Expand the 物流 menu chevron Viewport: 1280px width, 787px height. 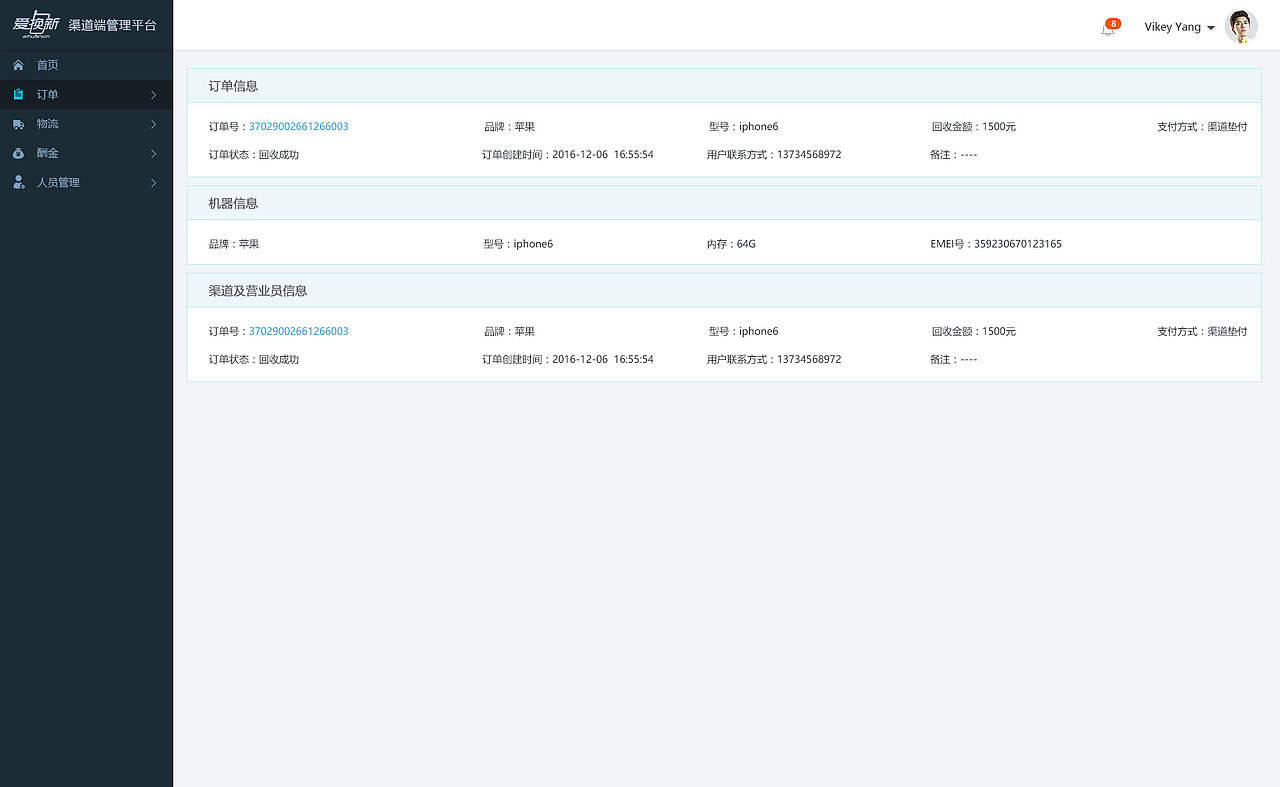pos(153,124)
